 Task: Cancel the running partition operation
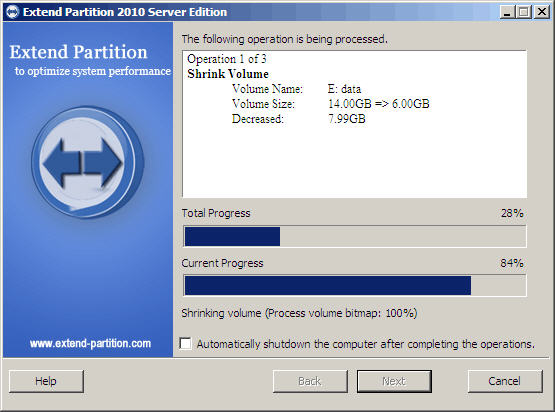point(505,381)
